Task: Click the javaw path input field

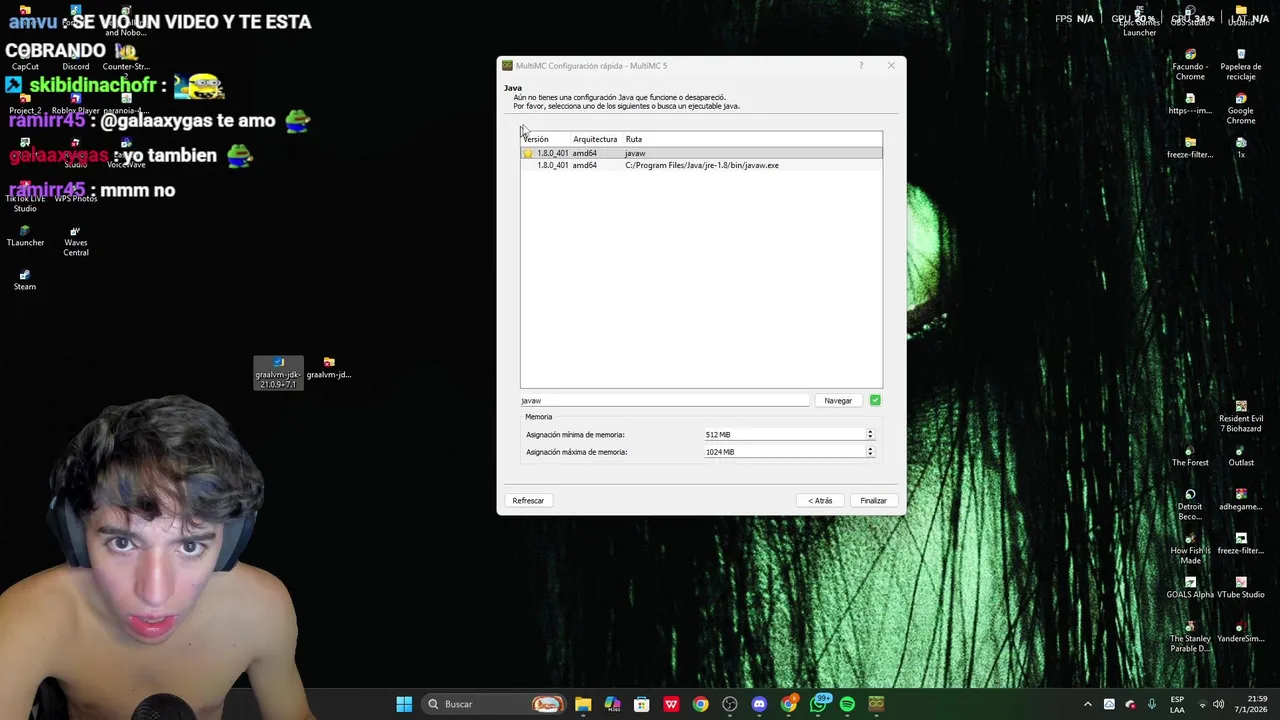Action: (x=664, y=400)
